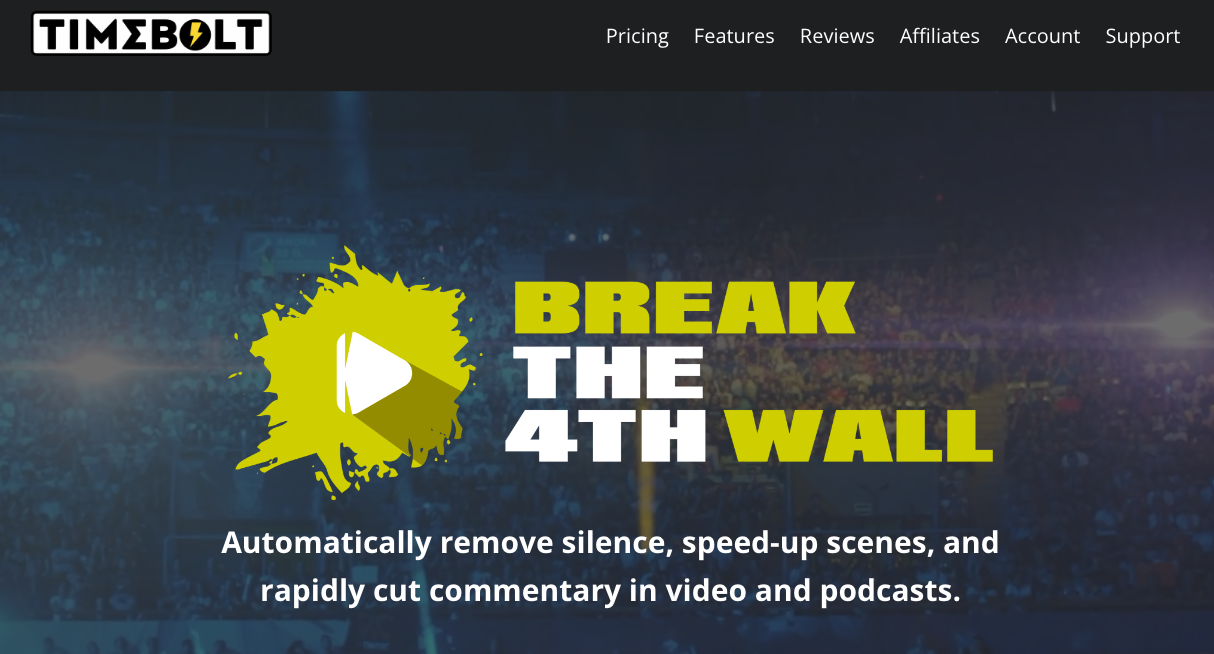
Task: Open the Affiliates link
Action: pyautogui.click(x=940, y=36)
